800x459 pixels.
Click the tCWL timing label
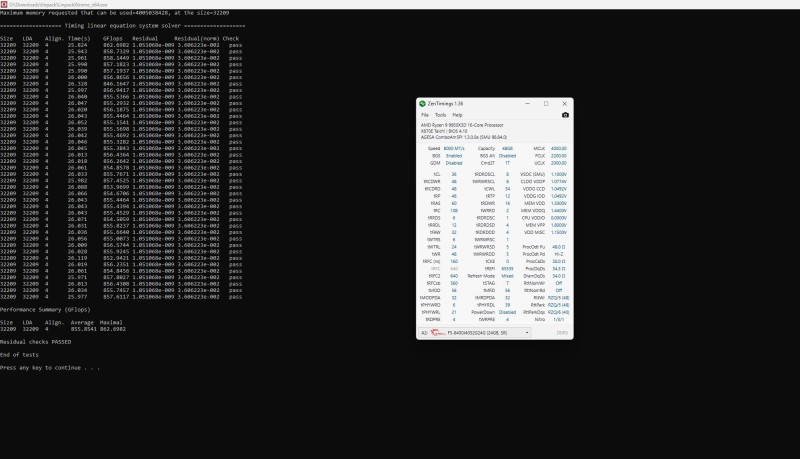click(489, 189)
